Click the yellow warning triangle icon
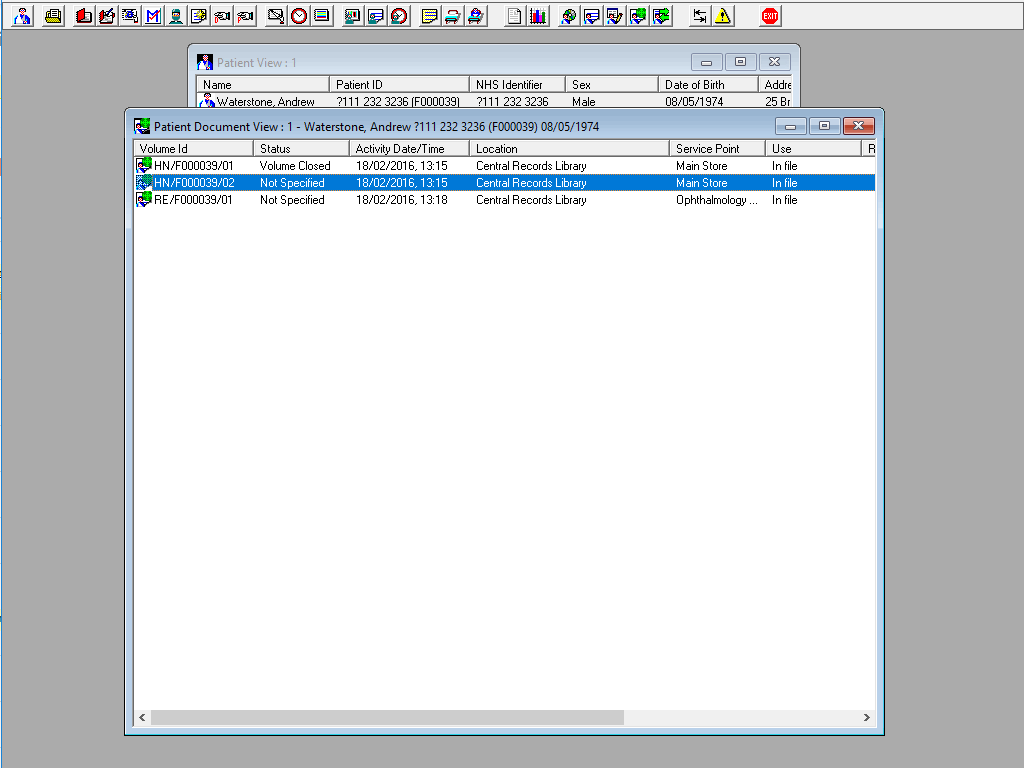 (x=722, y=16)
